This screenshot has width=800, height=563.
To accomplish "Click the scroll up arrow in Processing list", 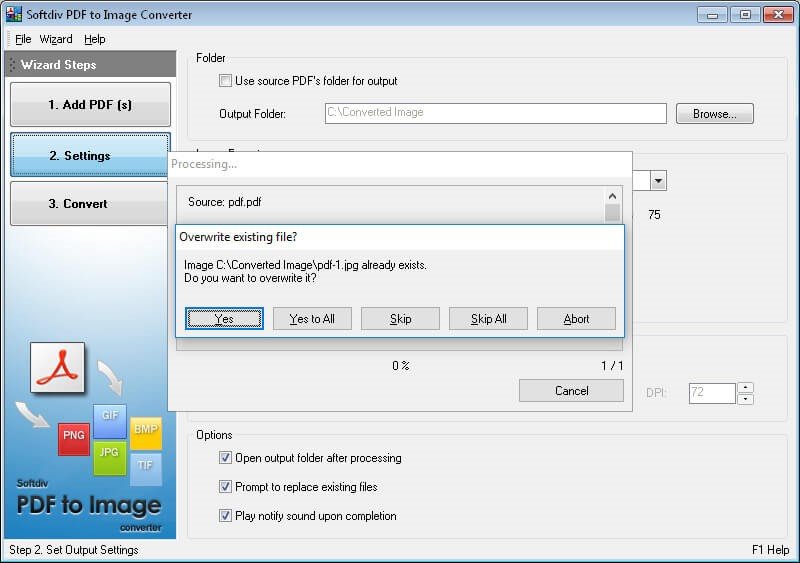I will tap(612, 196).
